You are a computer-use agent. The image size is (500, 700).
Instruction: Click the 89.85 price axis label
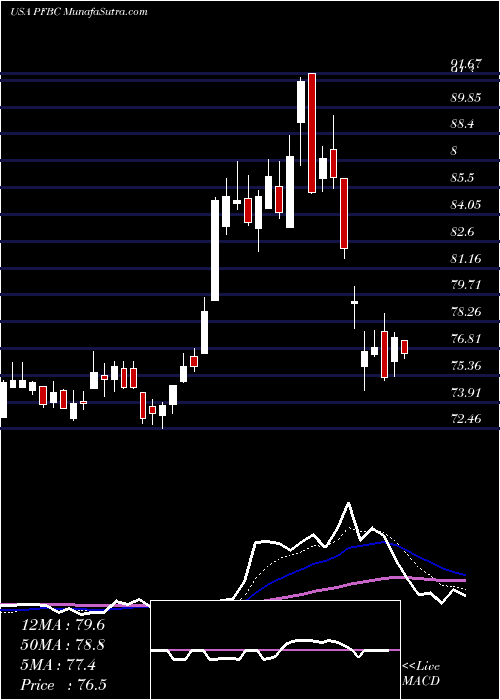(466, 97)
